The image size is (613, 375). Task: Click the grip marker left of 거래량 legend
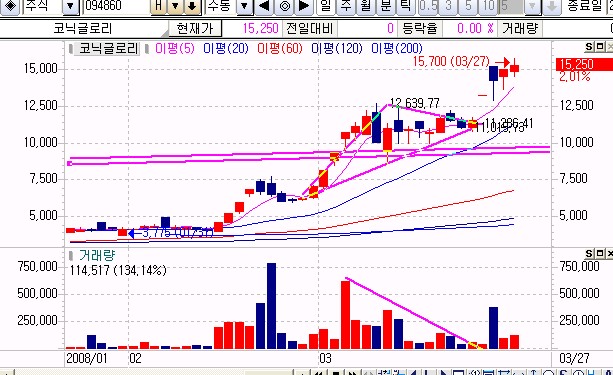point(71,256)
